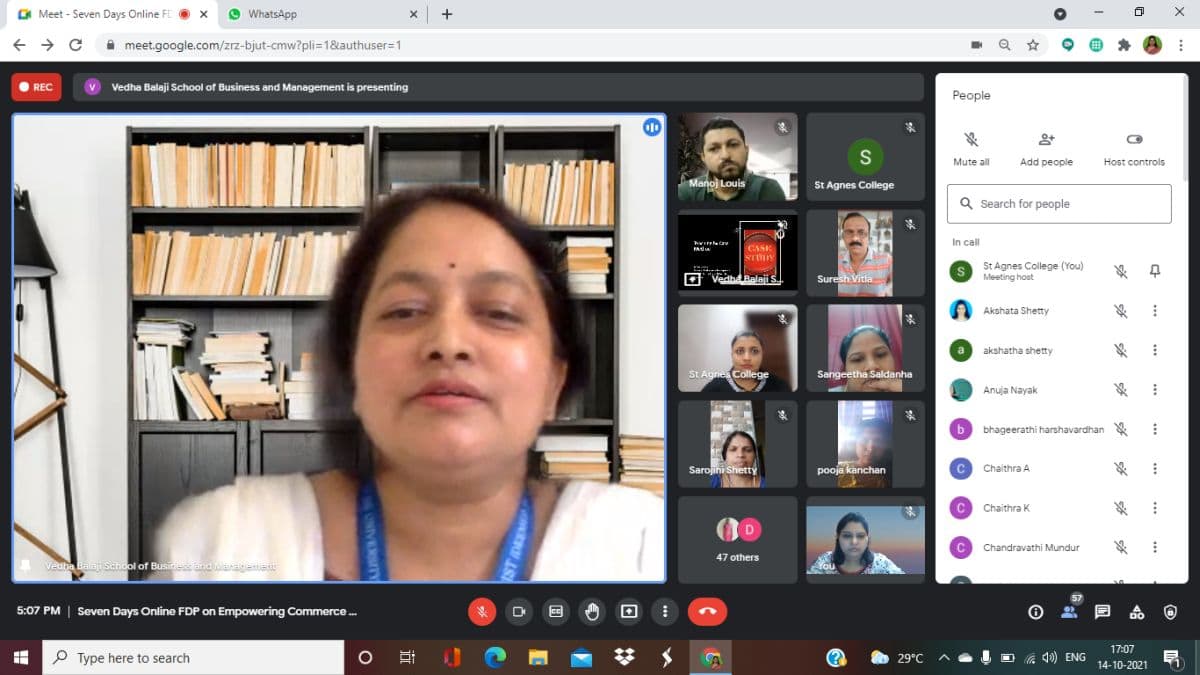Turn on captions
Screen dimensions: 1200x675
tap(555, 611)
